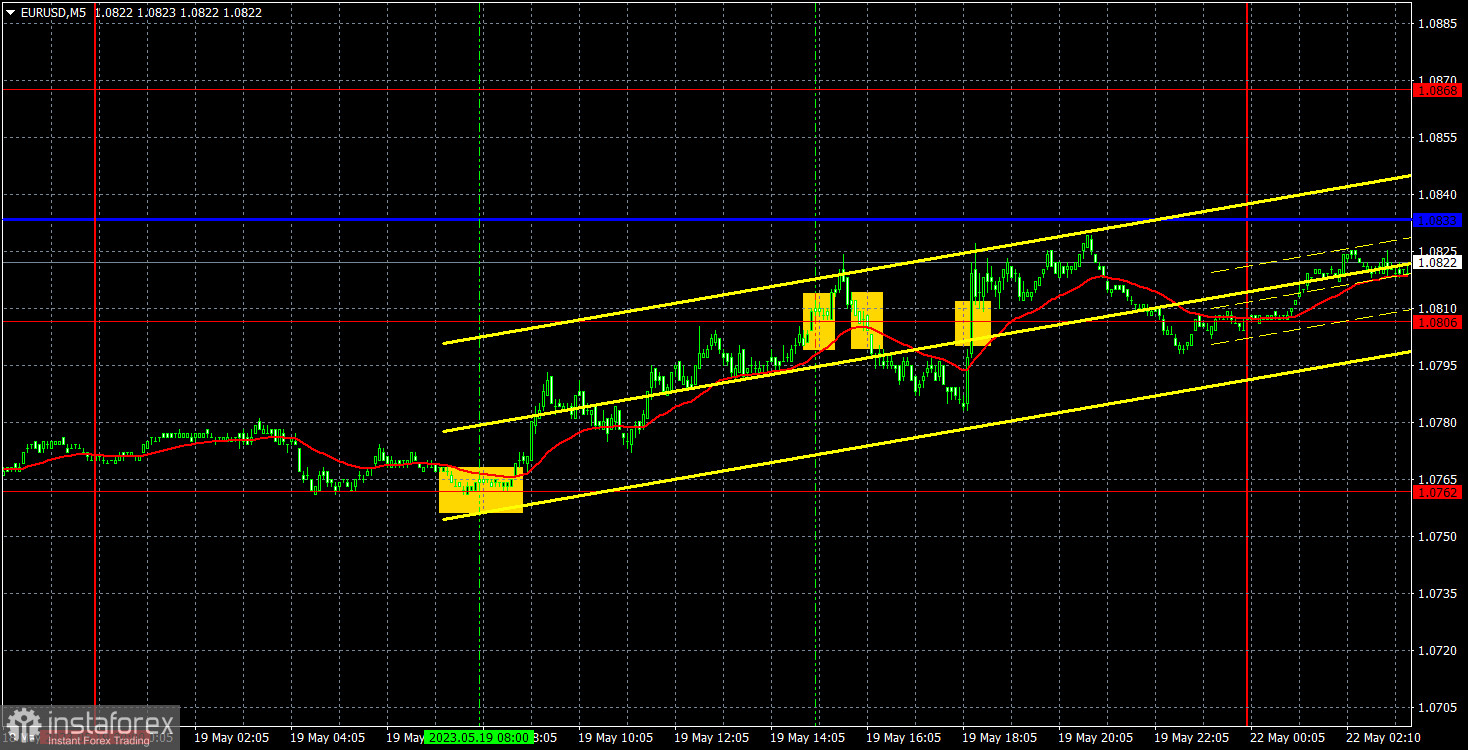This screenshot has width=1468, height=750.
Task: Click the 22 May 02:10 time axis label
Action: point(1383,737)
